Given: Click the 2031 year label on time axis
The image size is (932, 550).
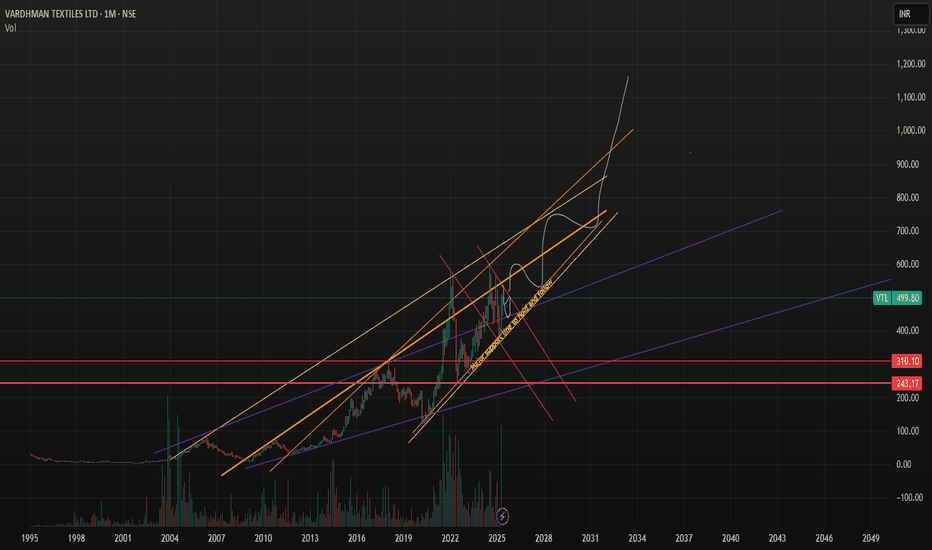Looking at the screenshot, I should coord(590,538).
